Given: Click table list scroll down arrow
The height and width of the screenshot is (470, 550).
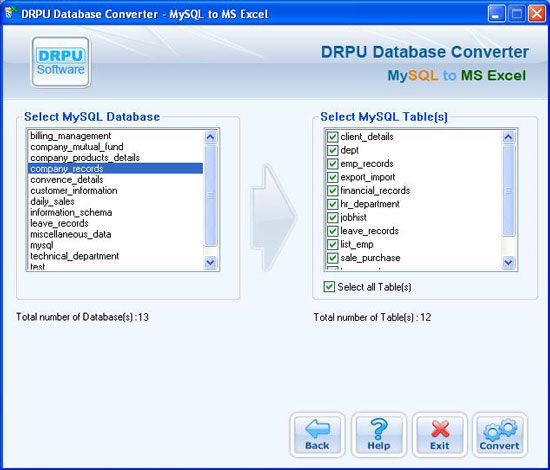Looking at the screenshot, I should tap(508, 262).
